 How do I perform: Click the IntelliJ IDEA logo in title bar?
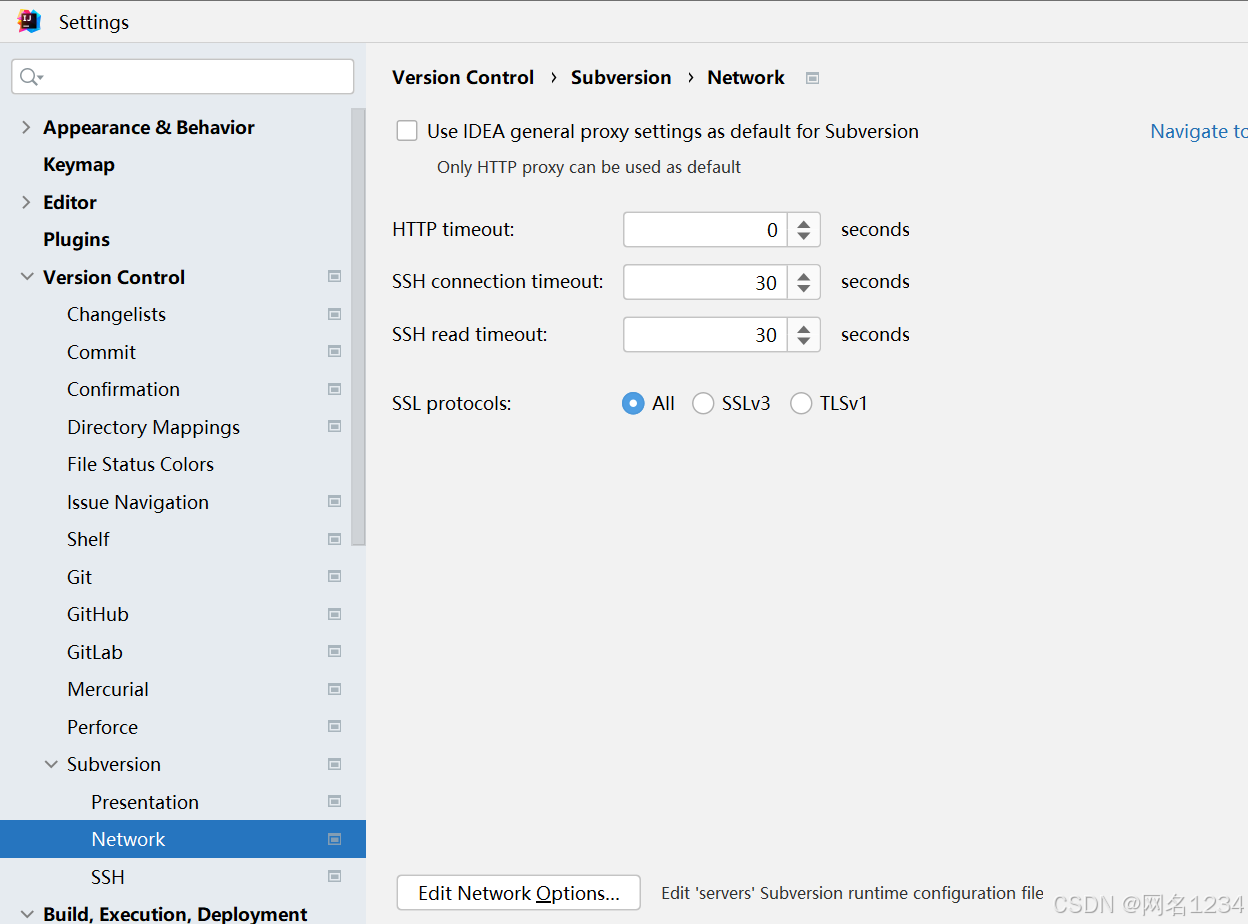[30, 22]
